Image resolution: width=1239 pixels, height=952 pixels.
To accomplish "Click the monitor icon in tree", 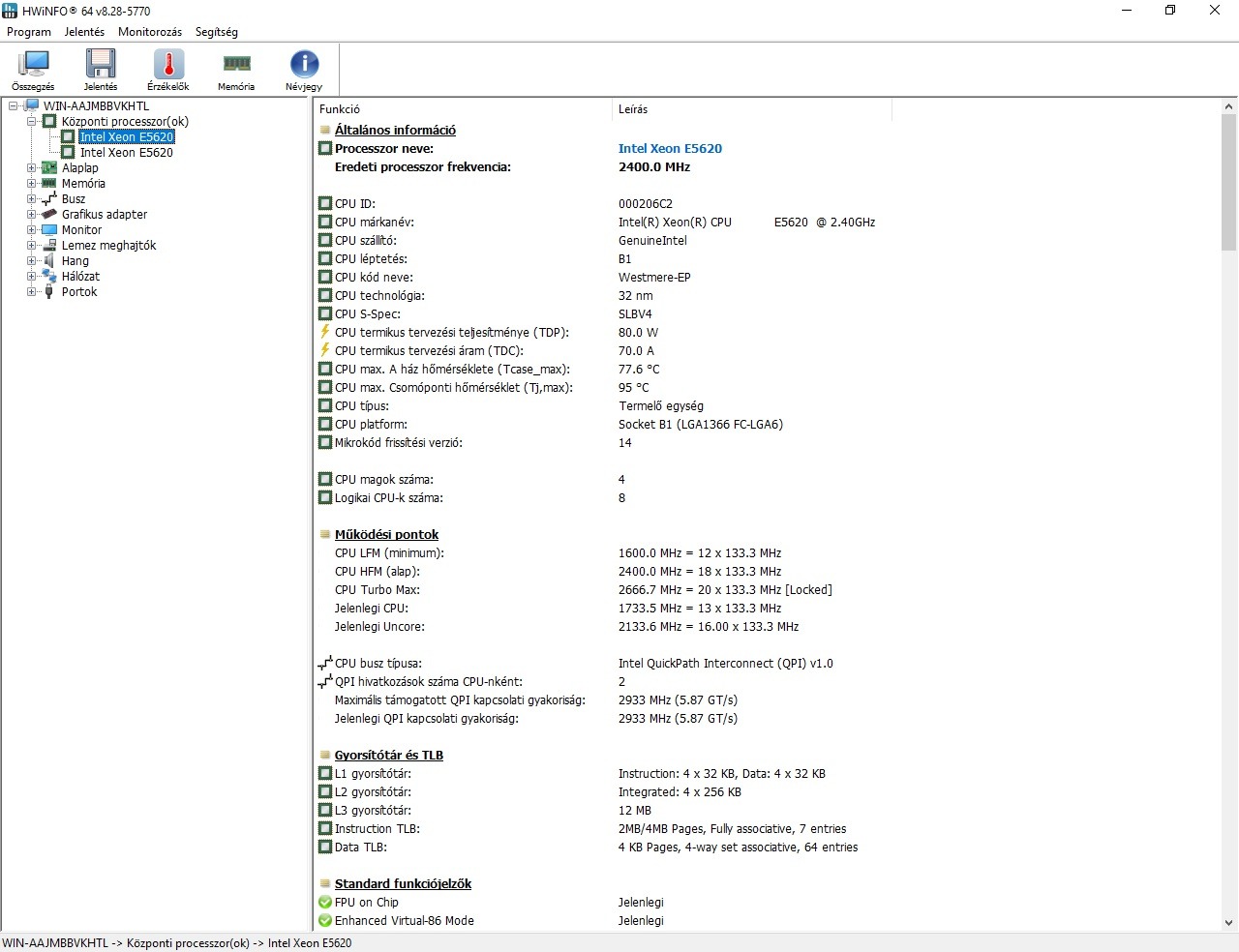I will pos(49,229).
